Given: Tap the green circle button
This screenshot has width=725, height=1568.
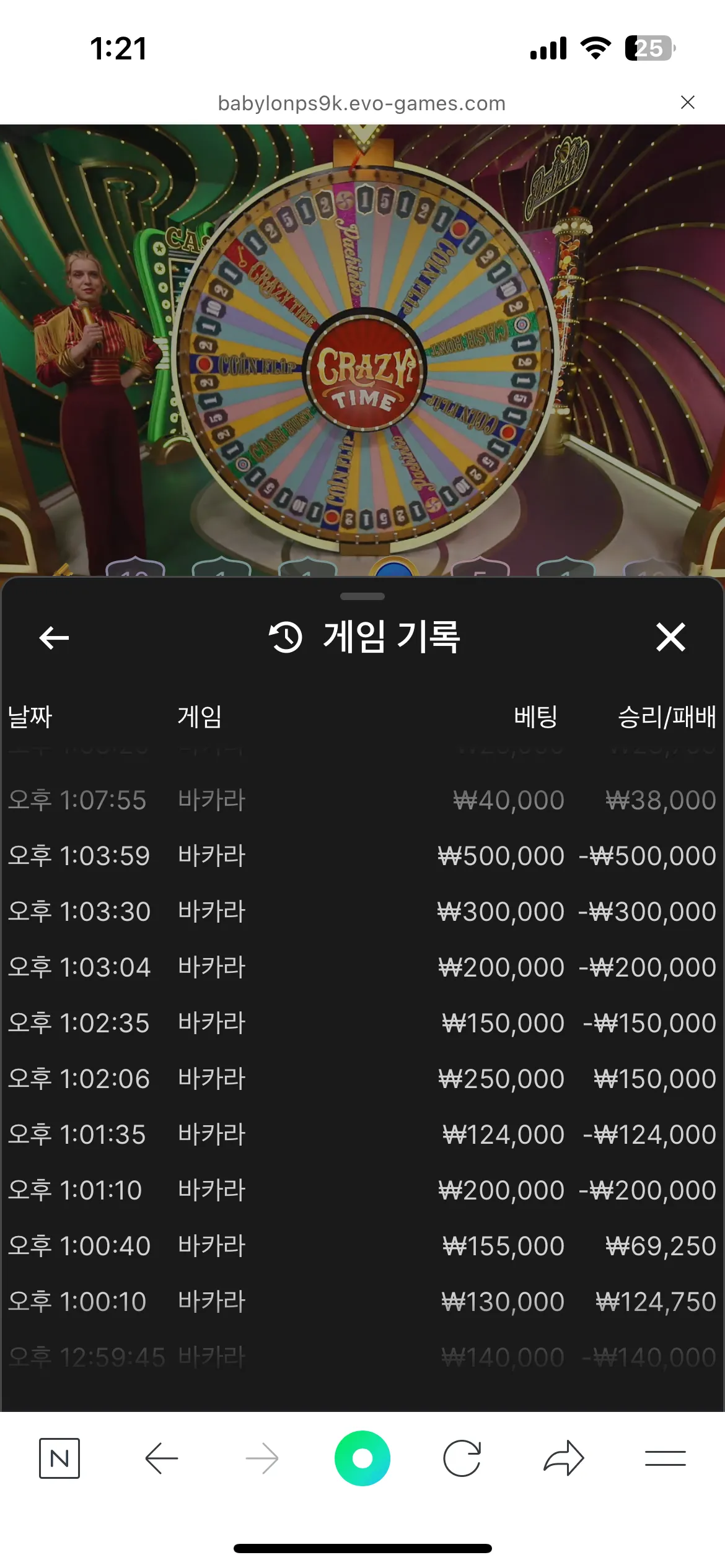Looking at the screenshot, I should pos(362,1458).
